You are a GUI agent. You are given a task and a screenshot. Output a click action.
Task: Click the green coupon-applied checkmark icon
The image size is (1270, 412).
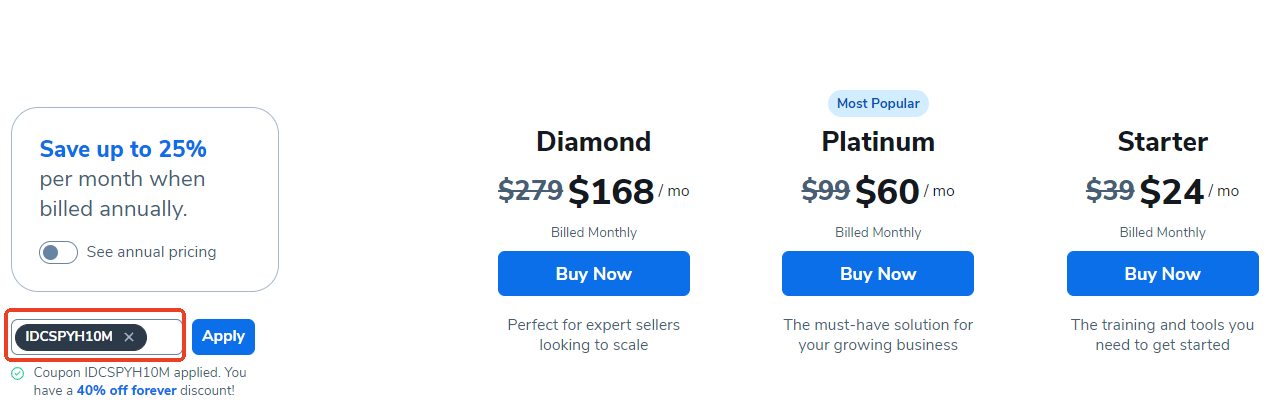tap(17, 373)
